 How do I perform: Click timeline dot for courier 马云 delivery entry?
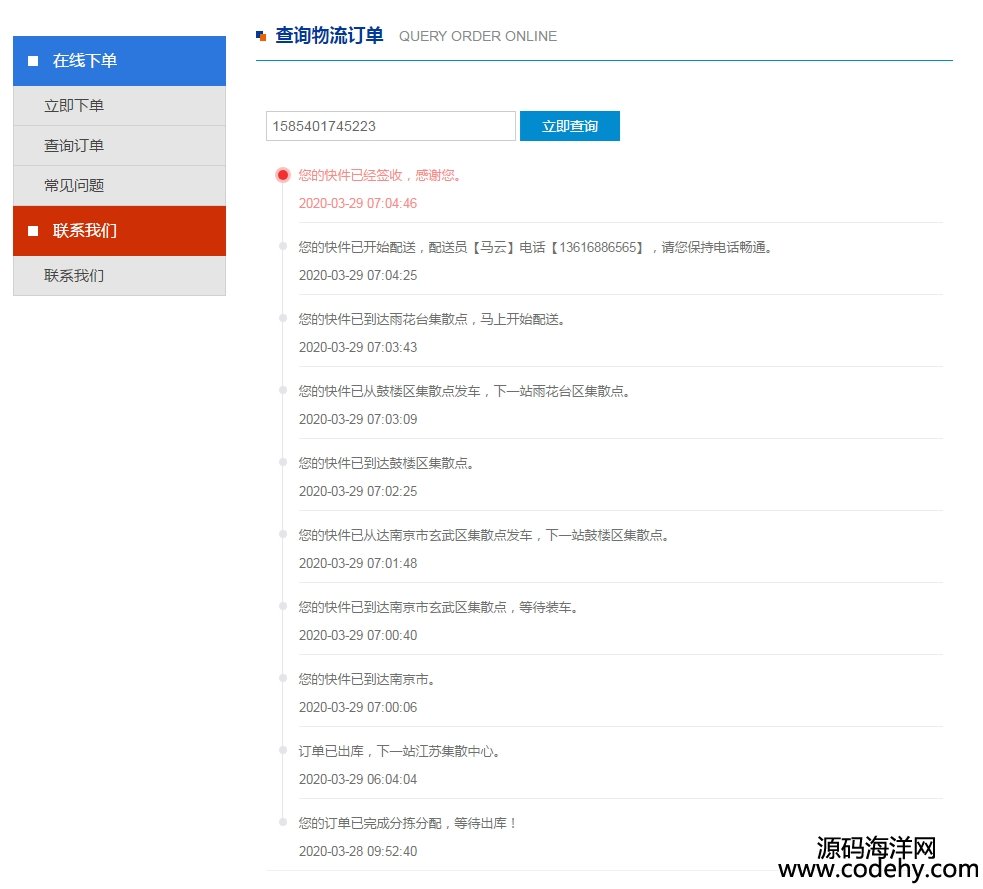point(283,246)
